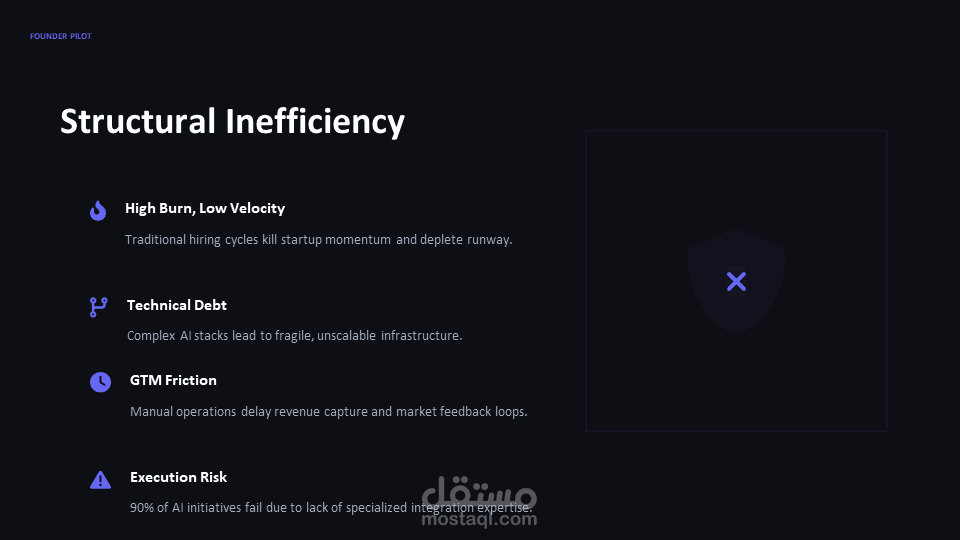Click the manual operations delay revenue text
The image size is (960, 540).
(328, 412)
